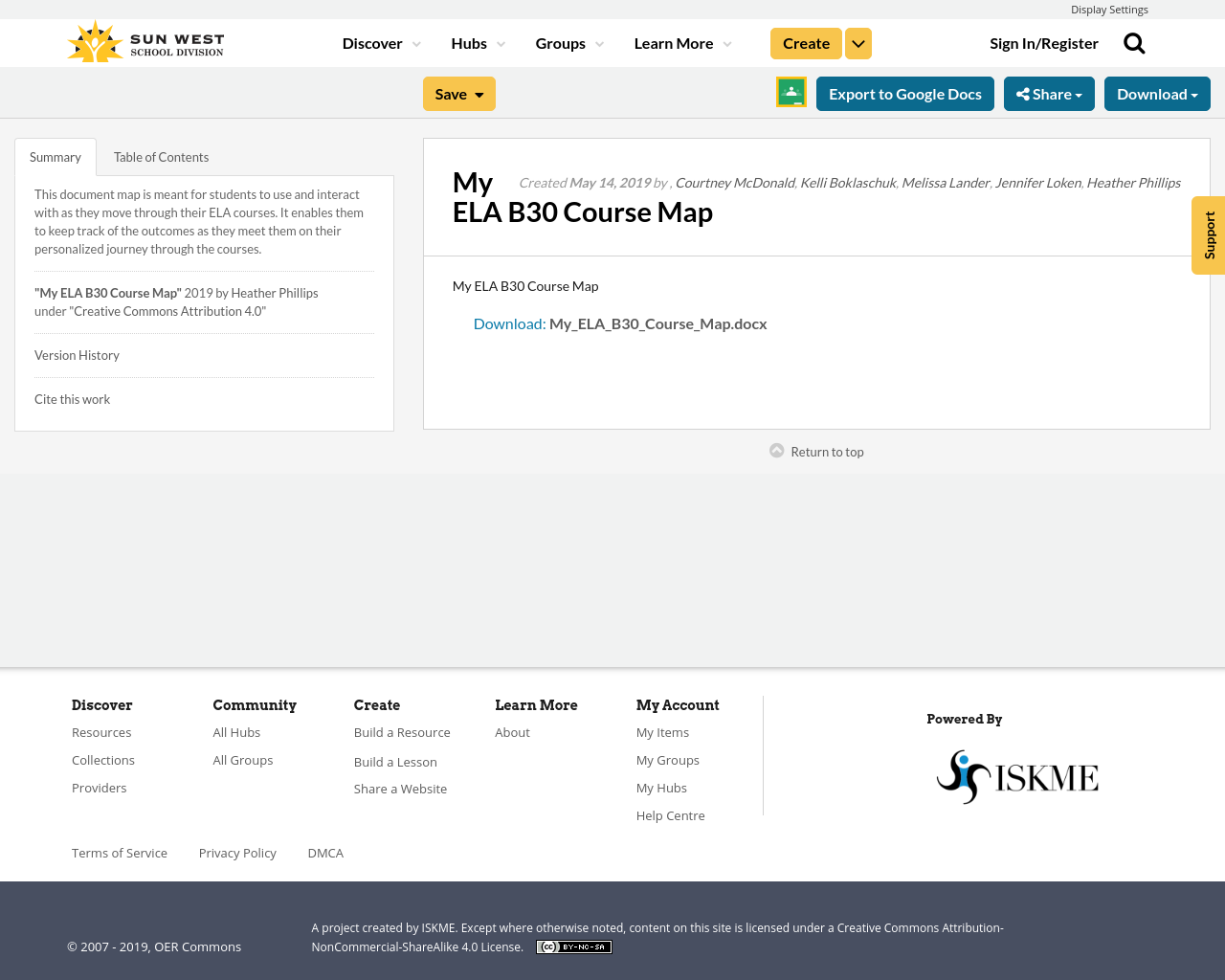Click the Creative Commons BY-NC-SA license icon
Viewport: 1225px width, 980px height.
coord(573,946)
